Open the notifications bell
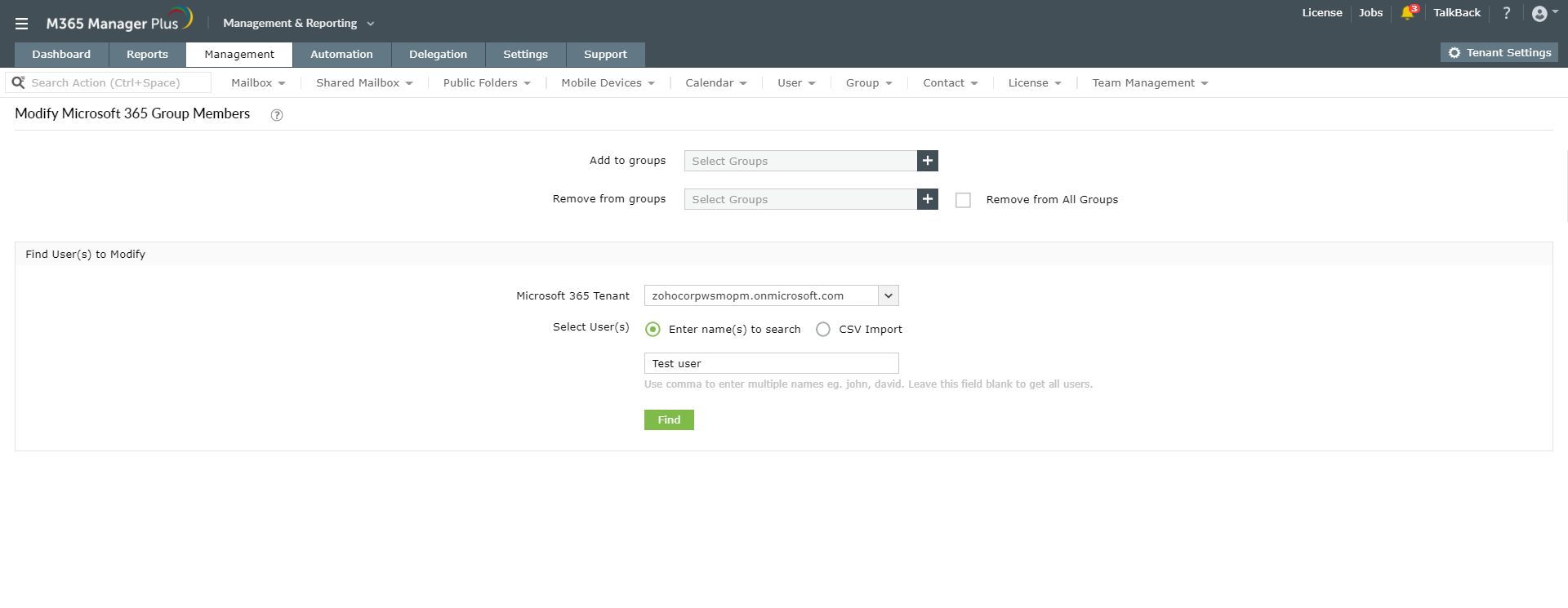 1408,12
